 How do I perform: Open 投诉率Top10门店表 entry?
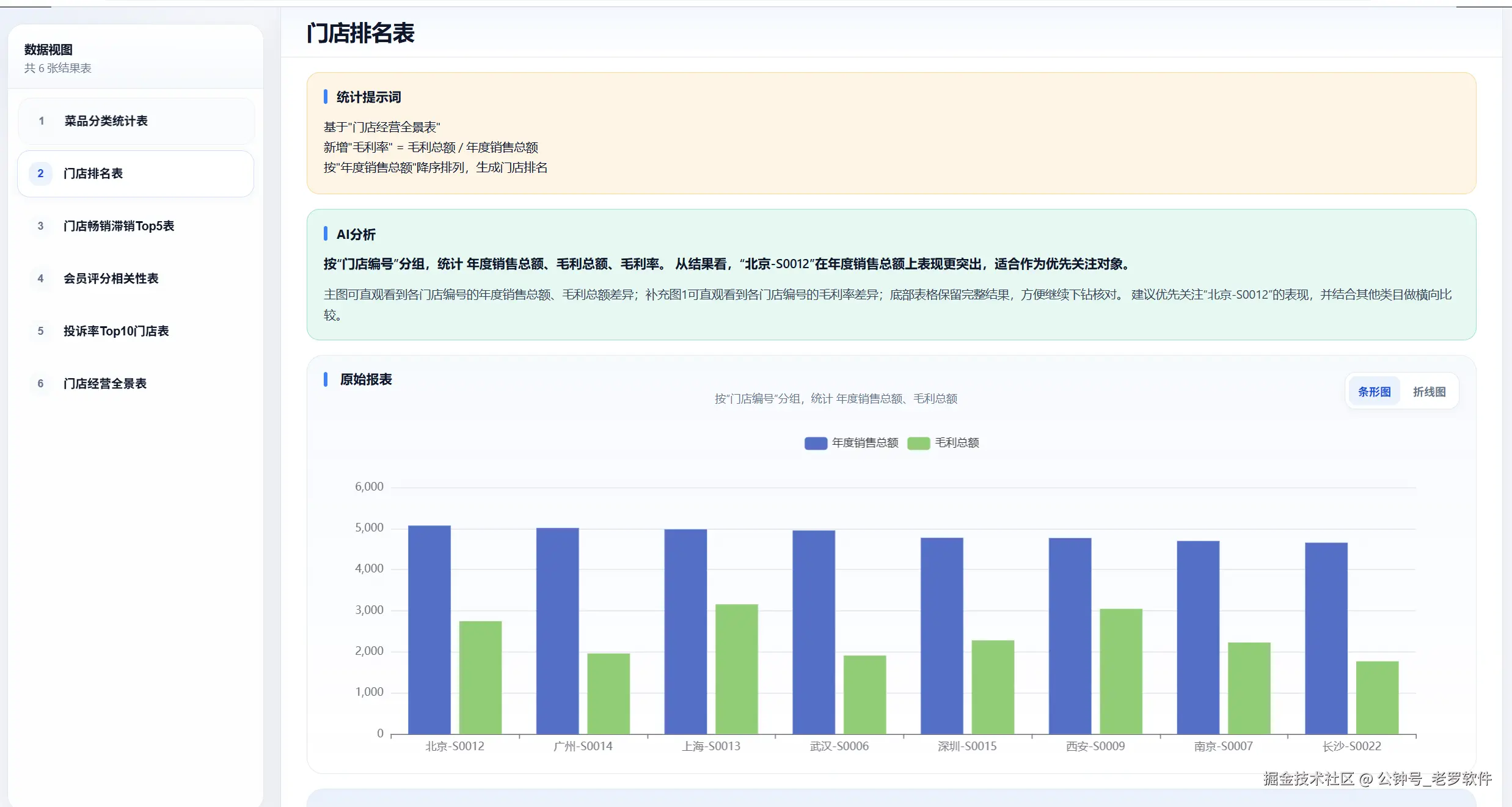coord(136,331)
